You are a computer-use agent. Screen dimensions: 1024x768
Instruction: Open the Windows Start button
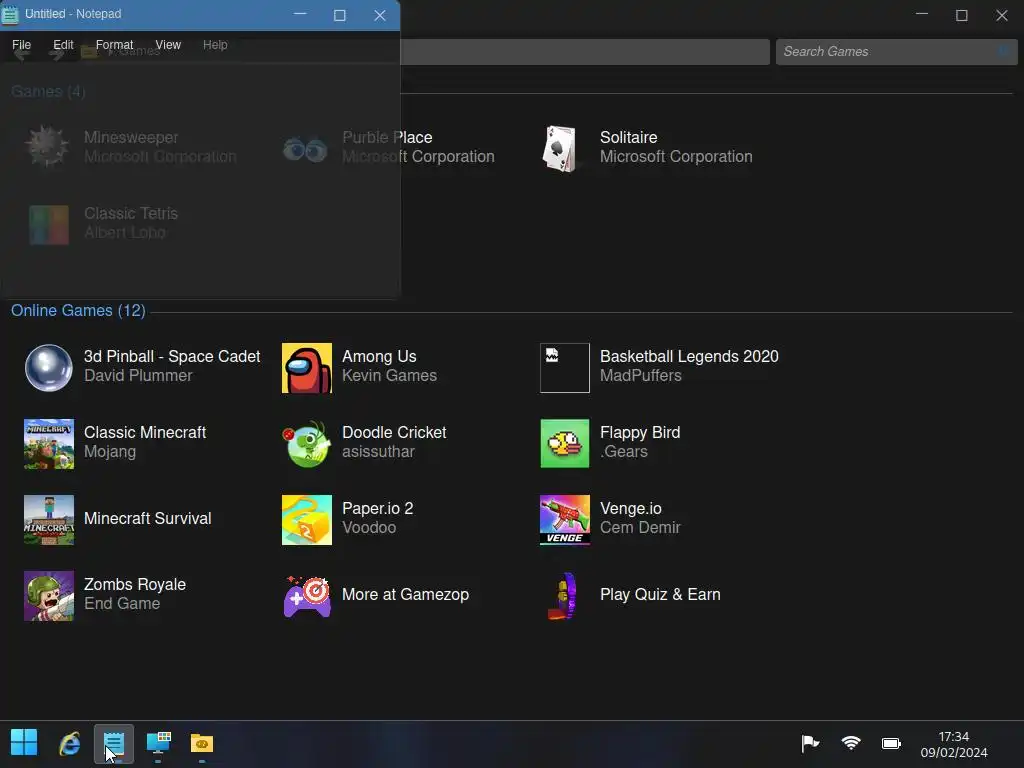24,743
